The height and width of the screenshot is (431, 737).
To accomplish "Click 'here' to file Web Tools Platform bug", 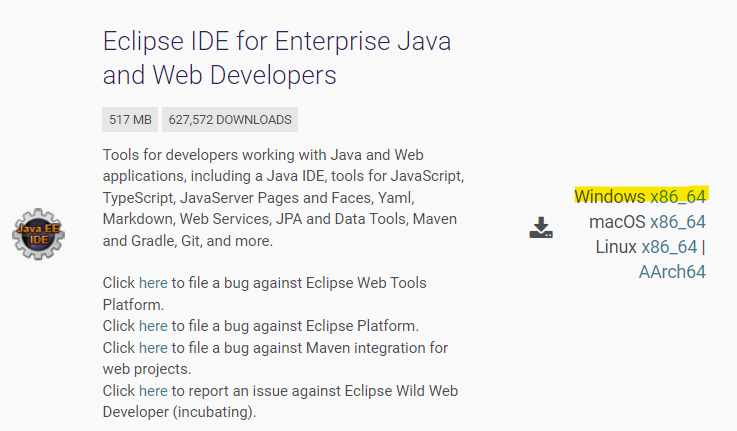I will [153, 283].
